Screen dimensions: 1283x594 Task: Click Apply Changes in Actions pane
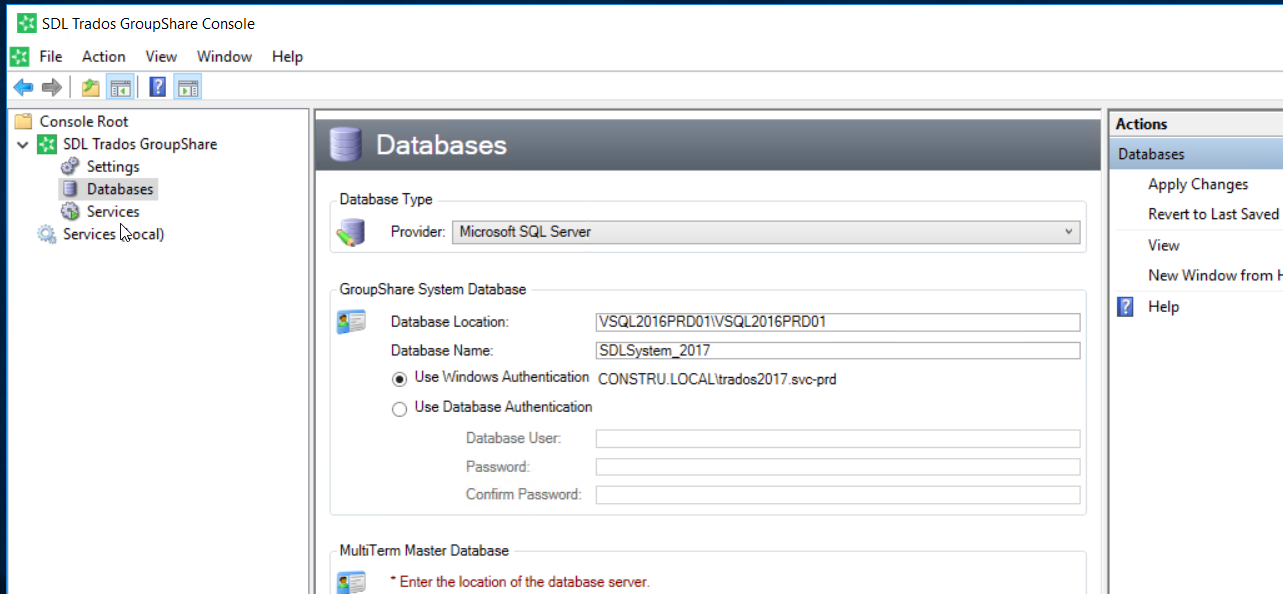1198,184
